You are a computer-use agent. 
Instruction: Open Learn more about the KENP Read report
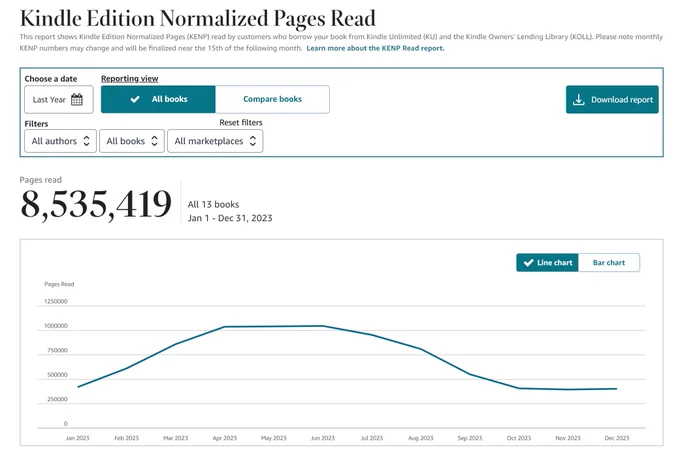(x=375, y=48)
